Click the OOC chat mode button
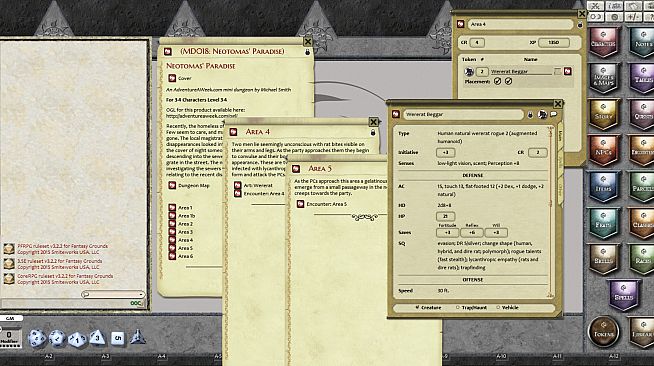 pos(136,303)
